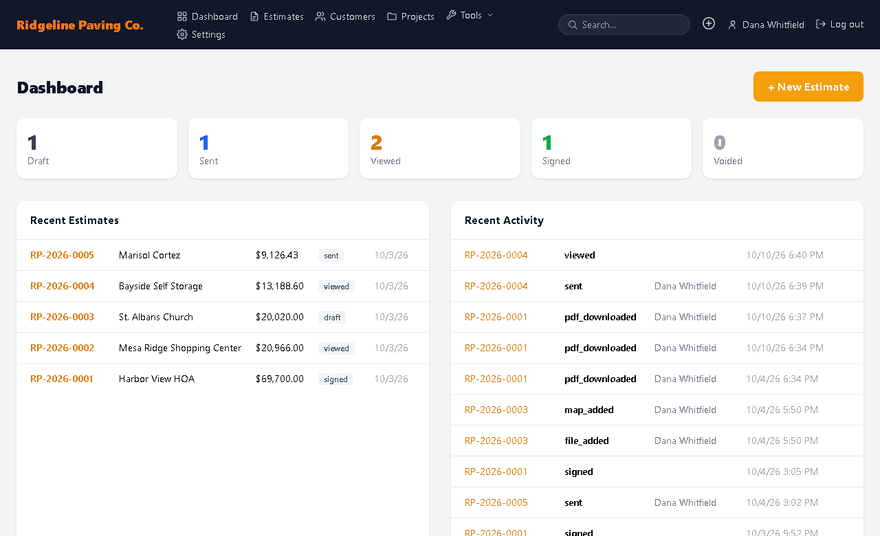
Task: Expand the Tools dropdown chevron
Action: point(490,15)
